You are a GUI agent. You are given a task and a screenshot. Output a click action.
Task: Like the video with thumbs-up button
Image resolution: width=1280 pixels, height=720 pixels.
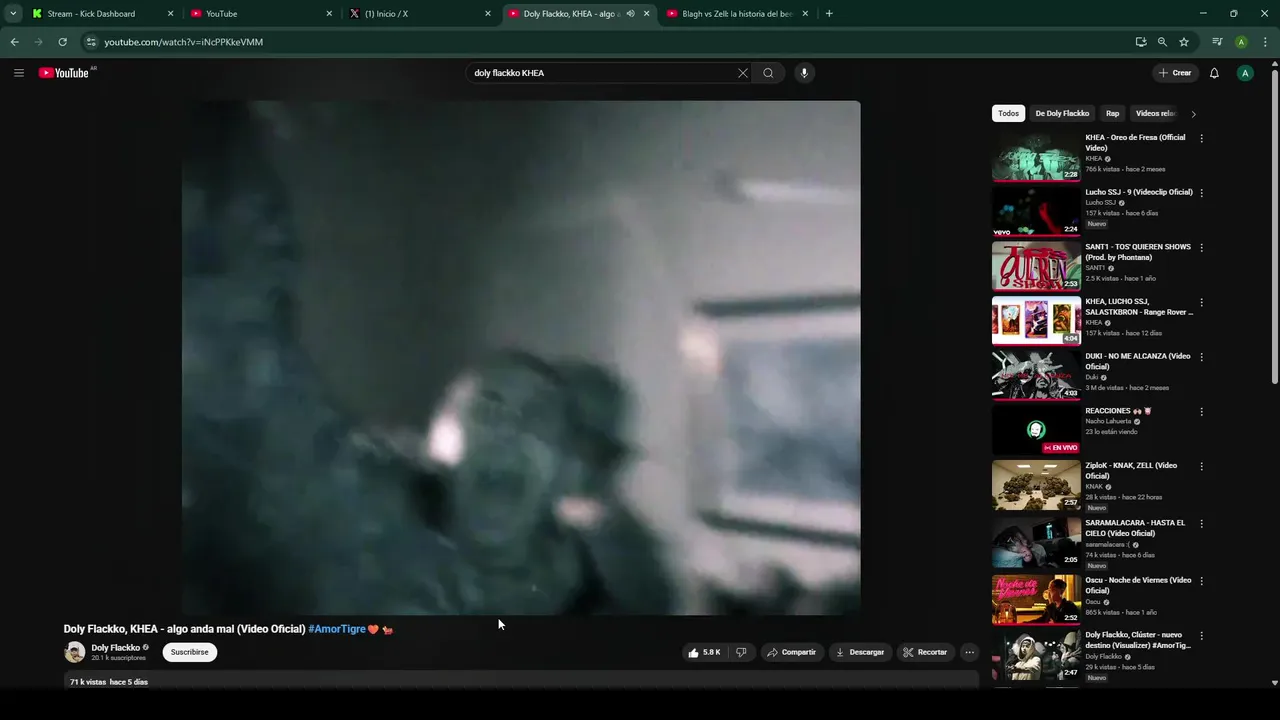pos(704,652)
